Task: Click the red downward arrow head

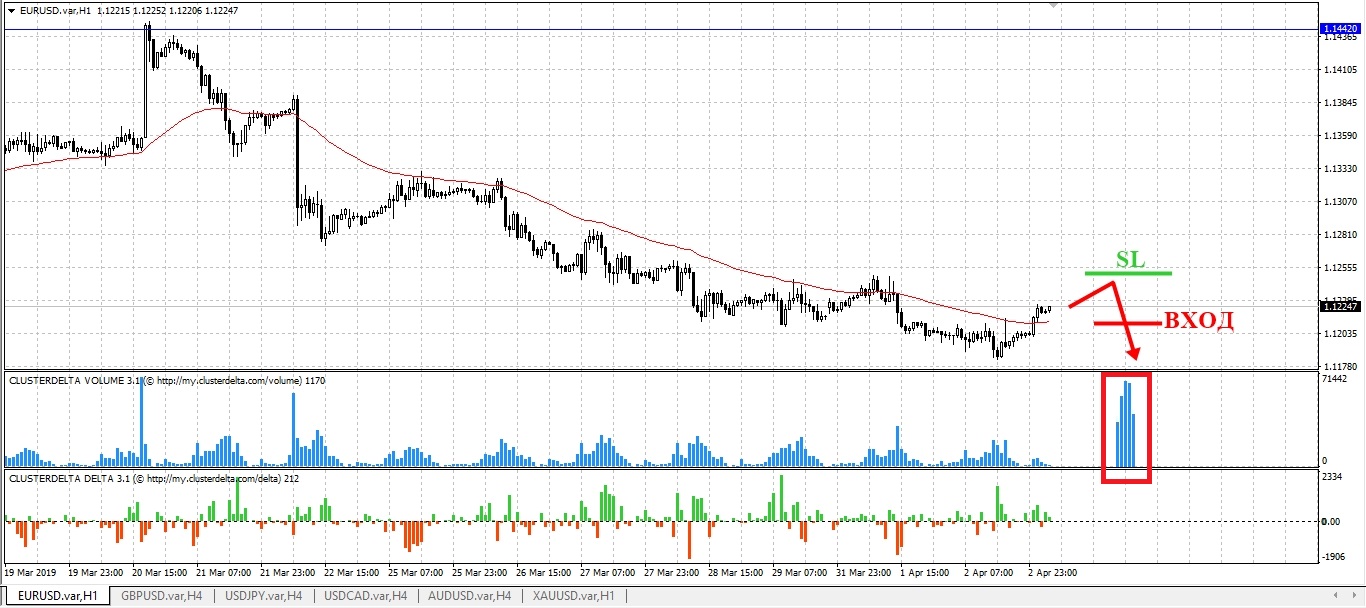Action: pos(1134,354)
